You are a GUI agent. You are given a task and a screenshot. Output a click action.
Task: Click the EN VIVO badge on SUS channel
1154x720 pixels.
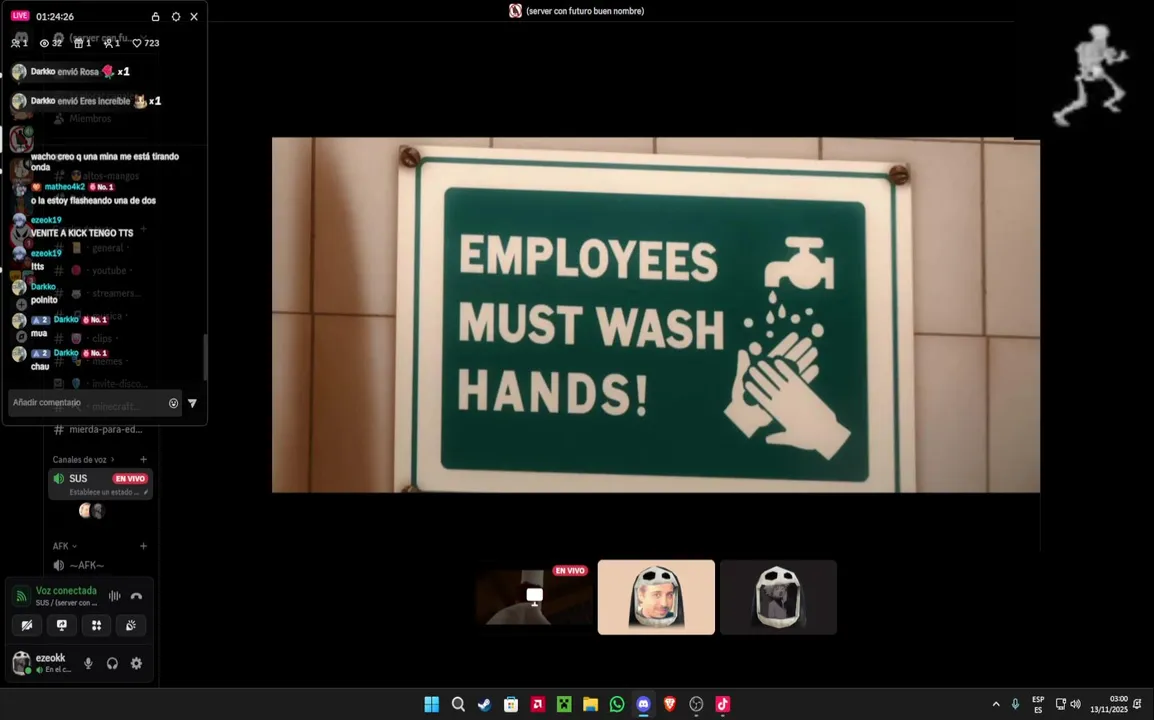pyautogui.click(x=130, y=479)
